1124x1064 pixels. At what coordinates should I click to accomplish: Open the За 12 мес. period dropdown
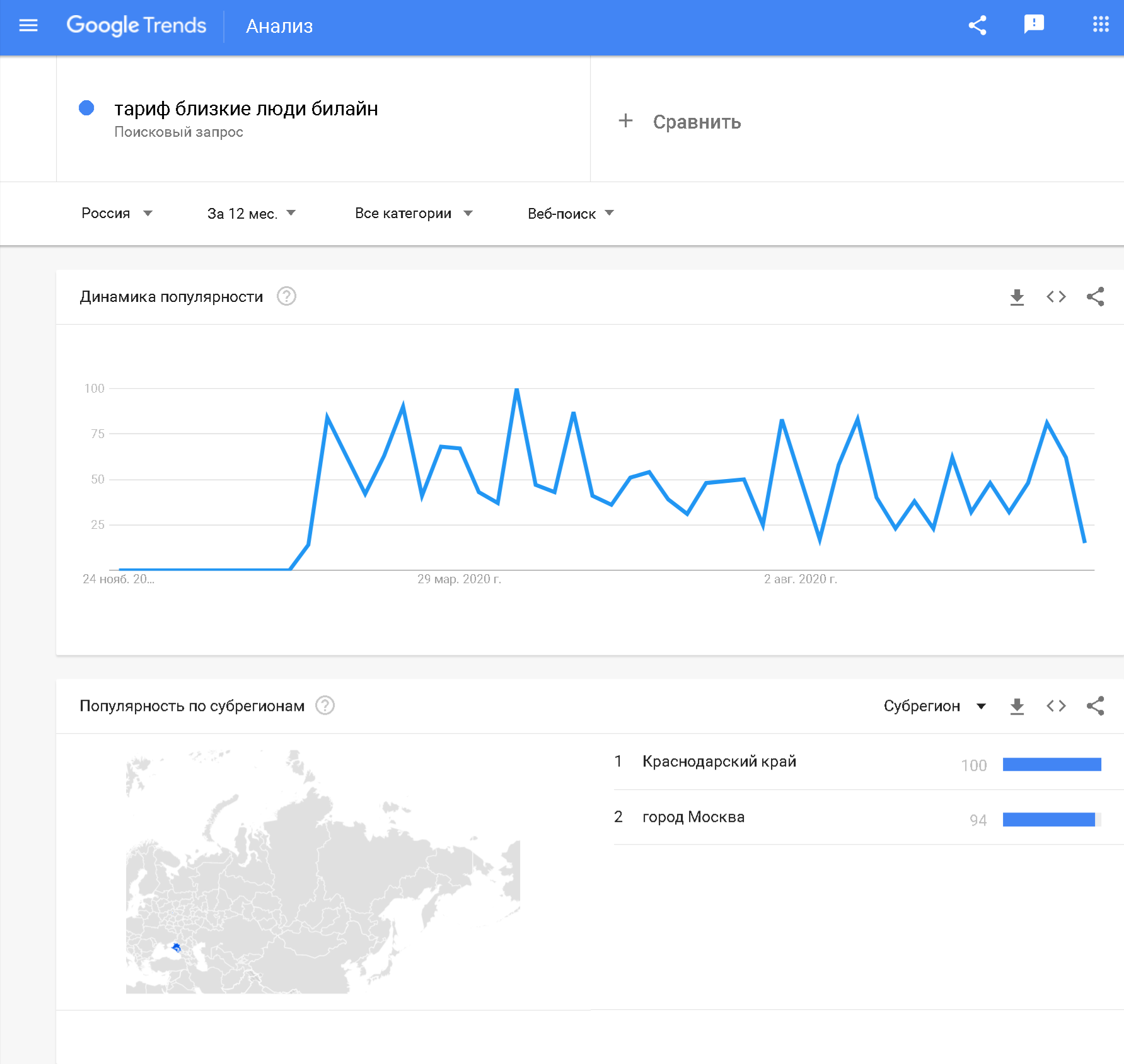251,214
